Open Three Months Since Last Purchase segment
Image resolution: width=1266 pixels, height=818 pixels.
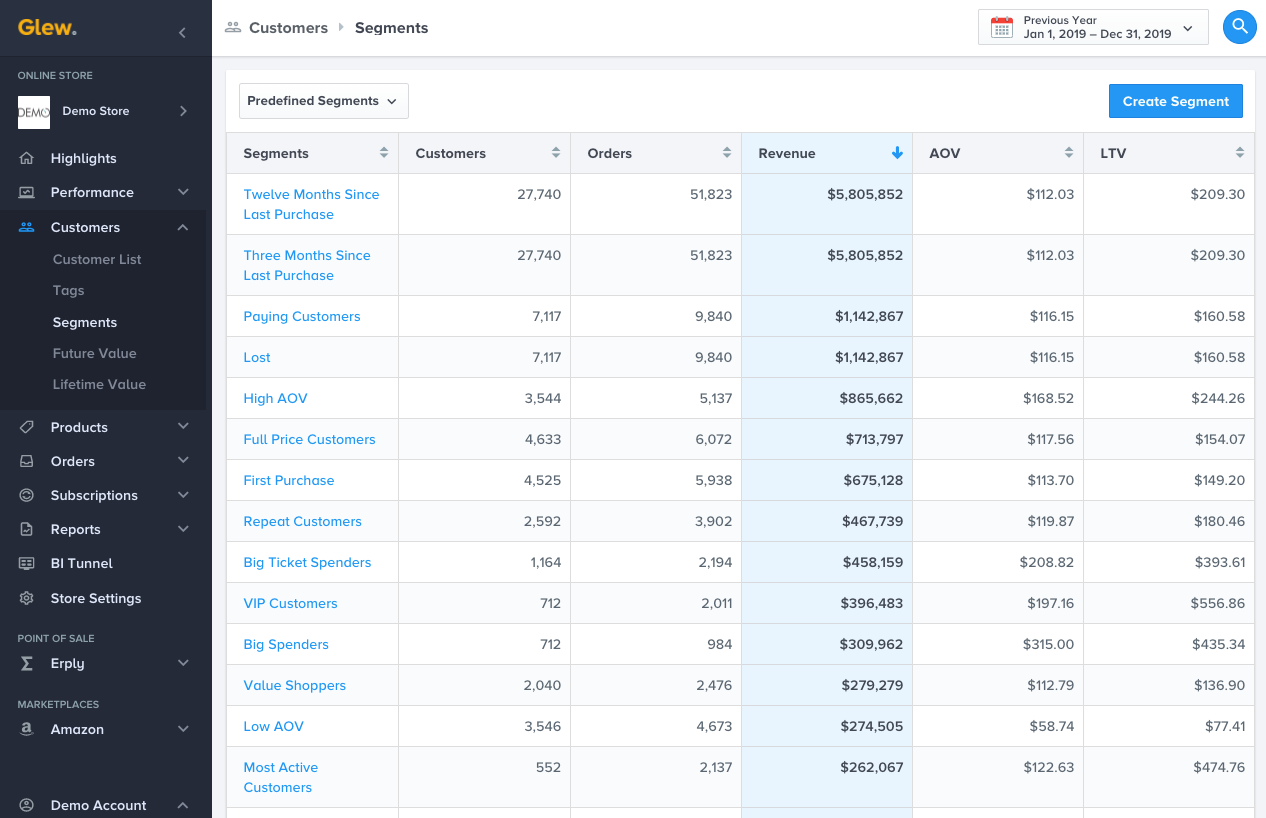coord(307,265)
